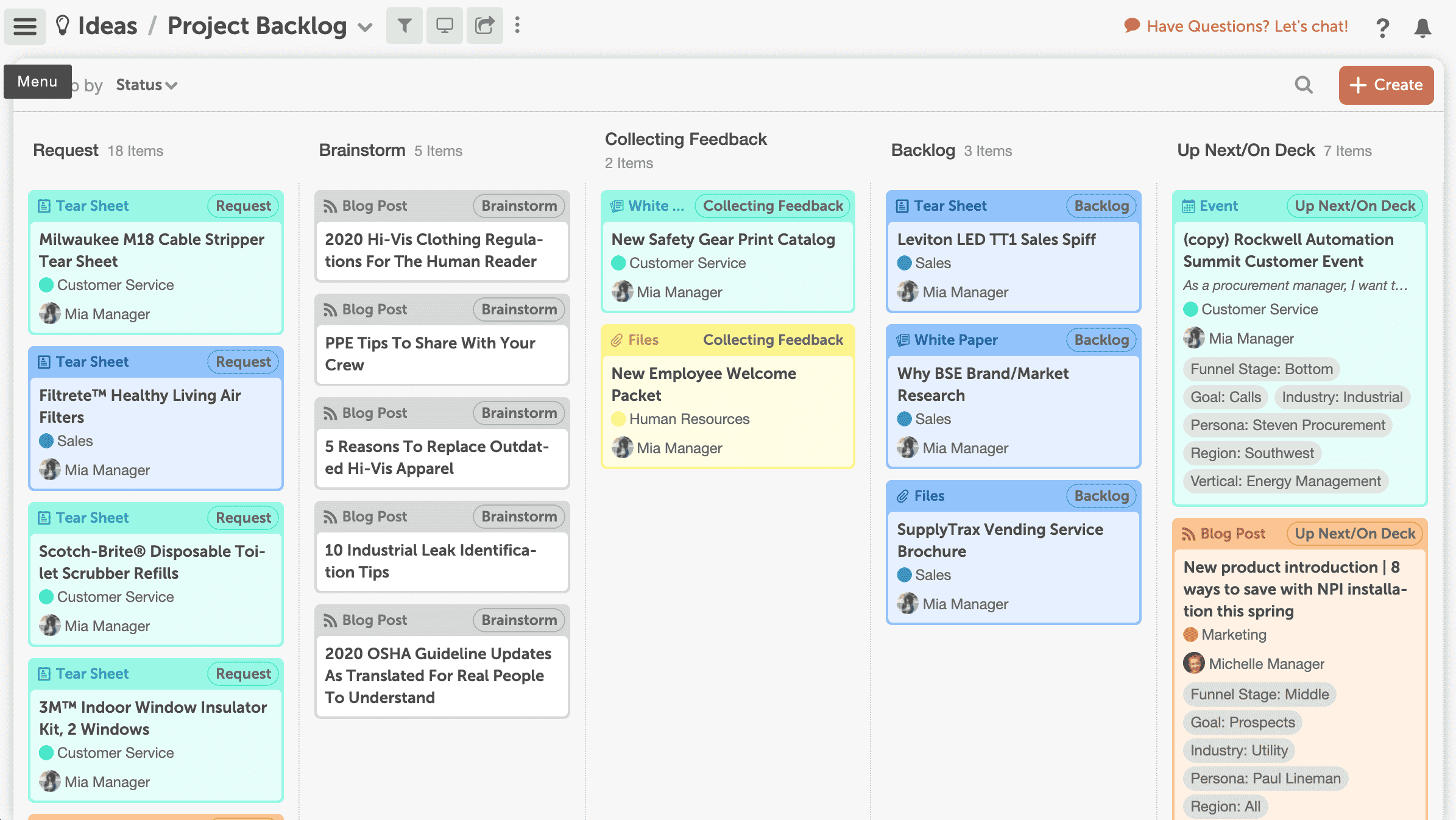
Task: Open the New Employee Welcome Packet card
Action: (704, 384)
